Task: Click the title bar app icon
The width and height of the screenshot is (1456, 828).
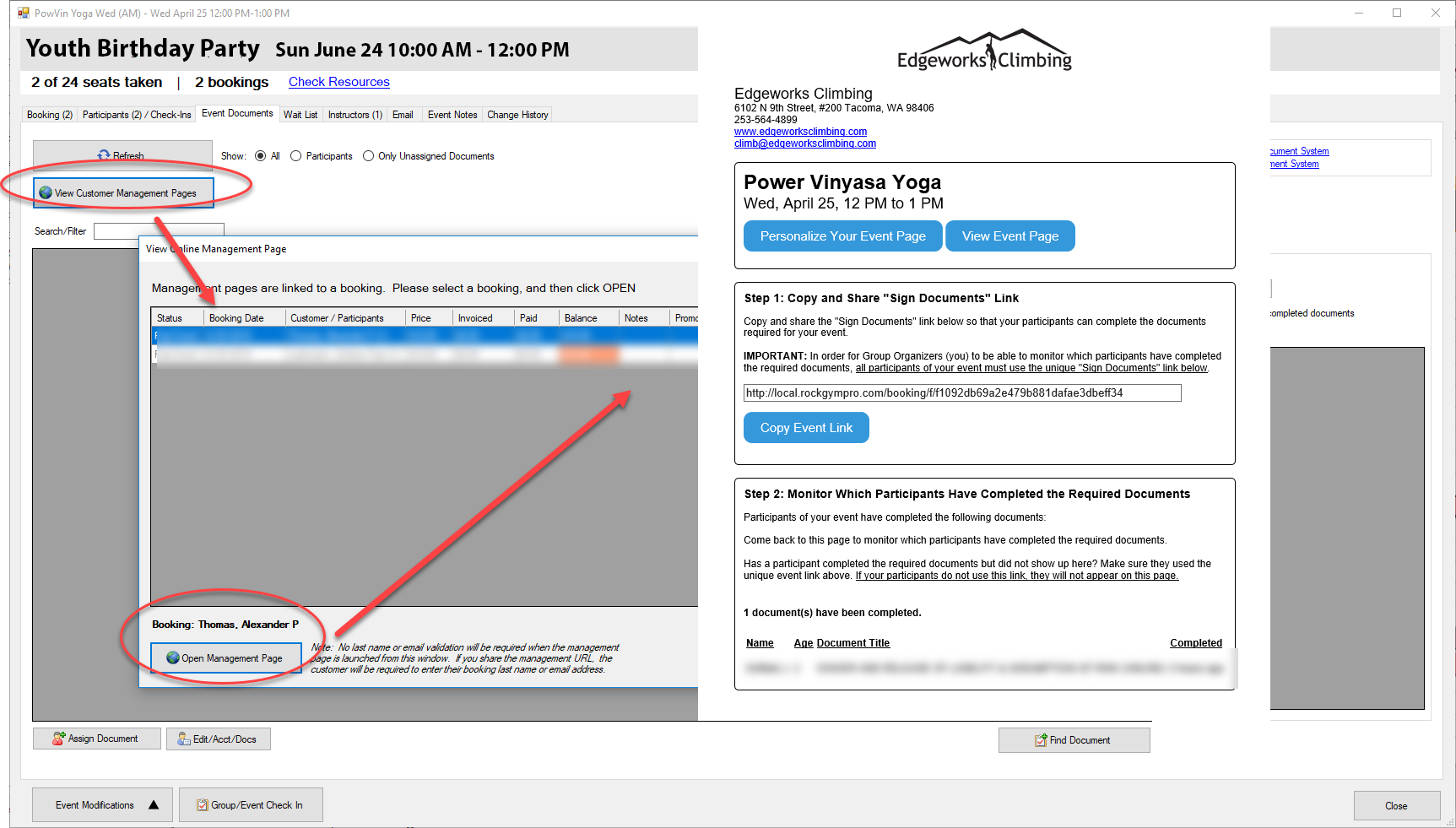Action: pyautogui.click(x=24, y=13)
